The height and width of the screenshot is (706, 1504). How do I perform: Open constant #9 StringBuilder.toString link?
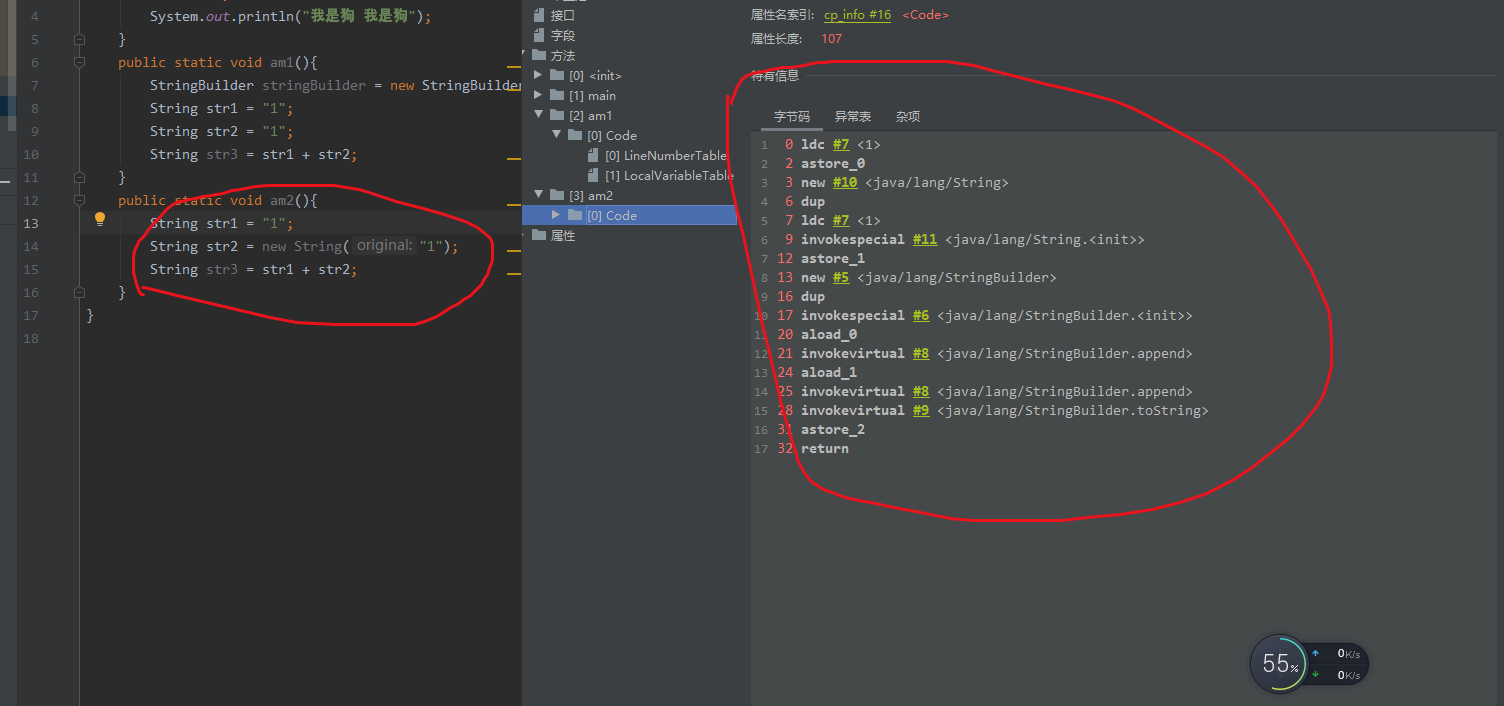(921, 410)
